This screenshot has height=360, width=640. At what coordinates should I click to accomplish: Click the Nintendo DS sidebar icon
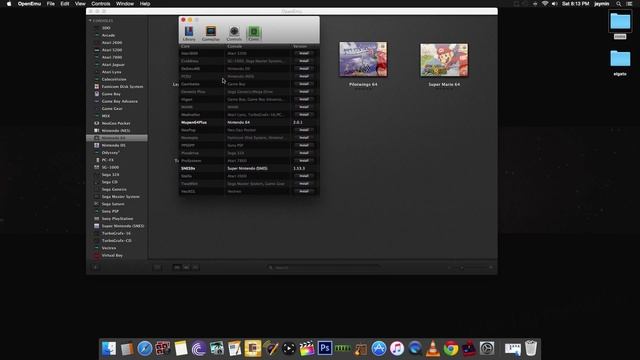pyautogui.click(x=97, y=145)
